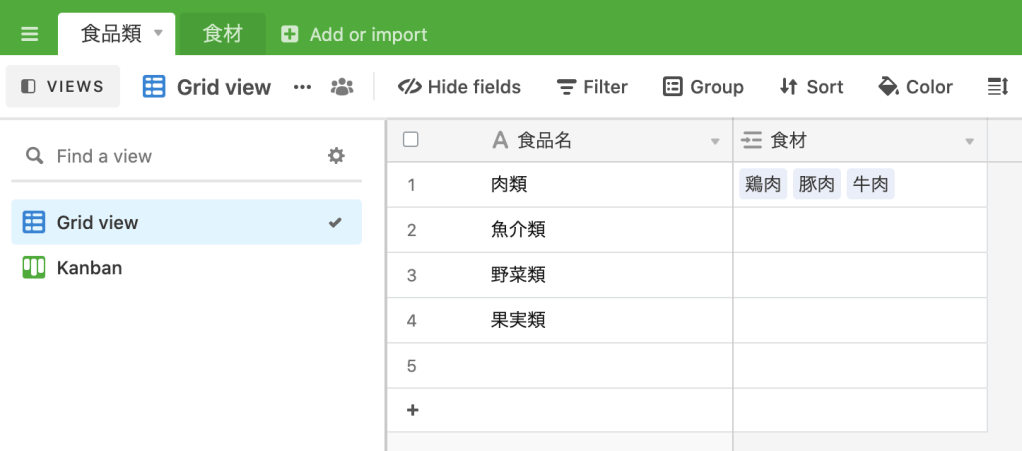Open the 食材 column header dropdown

pyautogui.click(x=969, y=141)
